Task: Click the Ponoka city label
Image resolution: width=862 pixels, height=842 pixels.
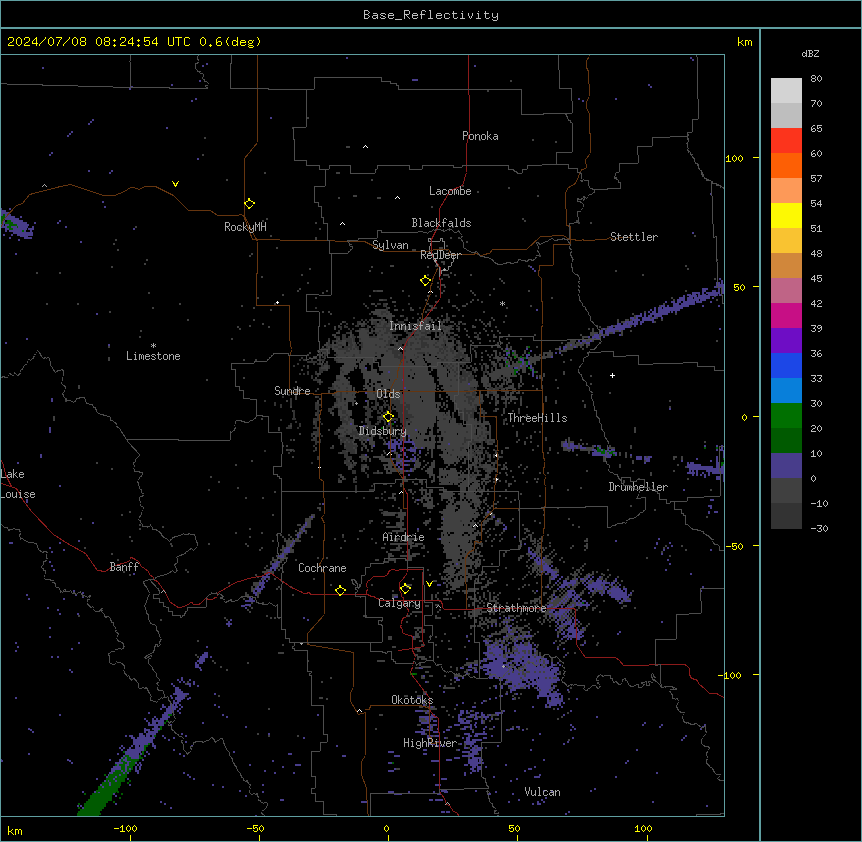Action: pos(480,136)
